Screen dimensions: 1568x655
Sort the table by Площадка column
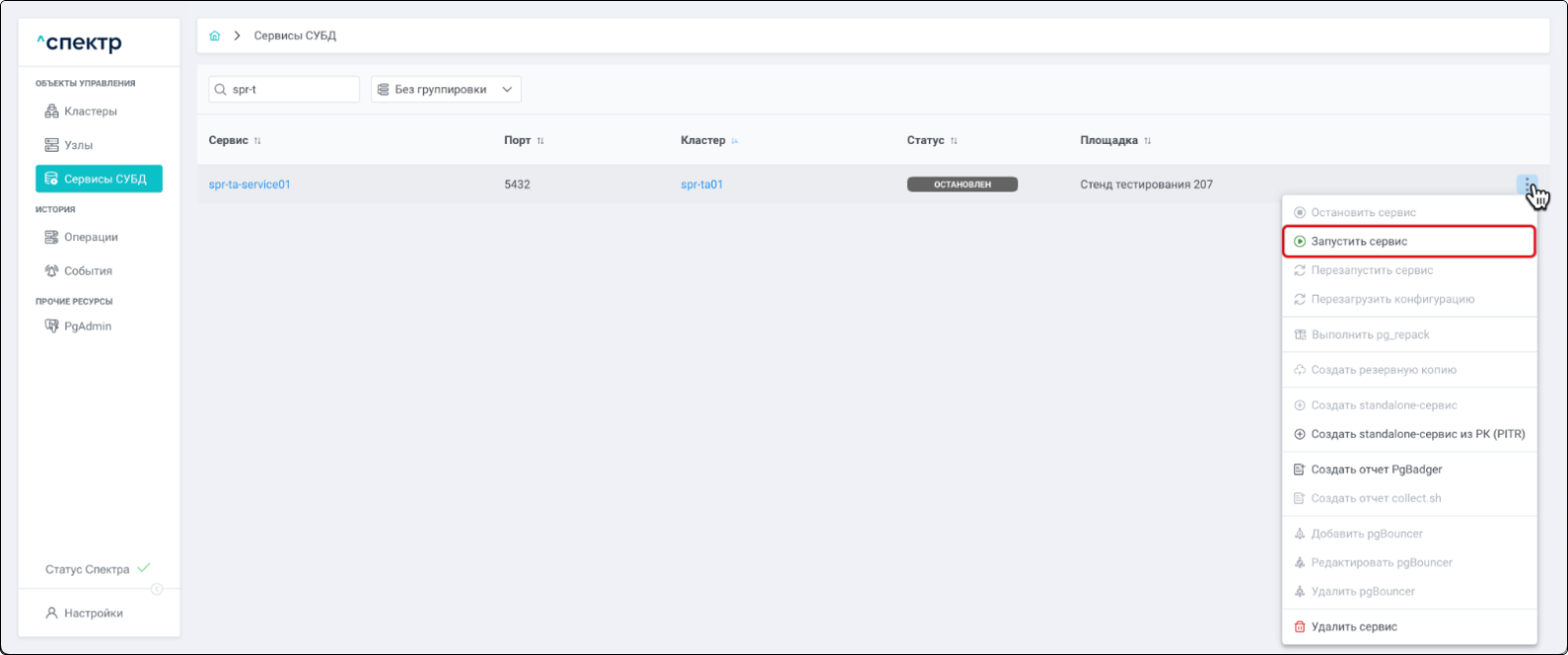pos(1147,141)
